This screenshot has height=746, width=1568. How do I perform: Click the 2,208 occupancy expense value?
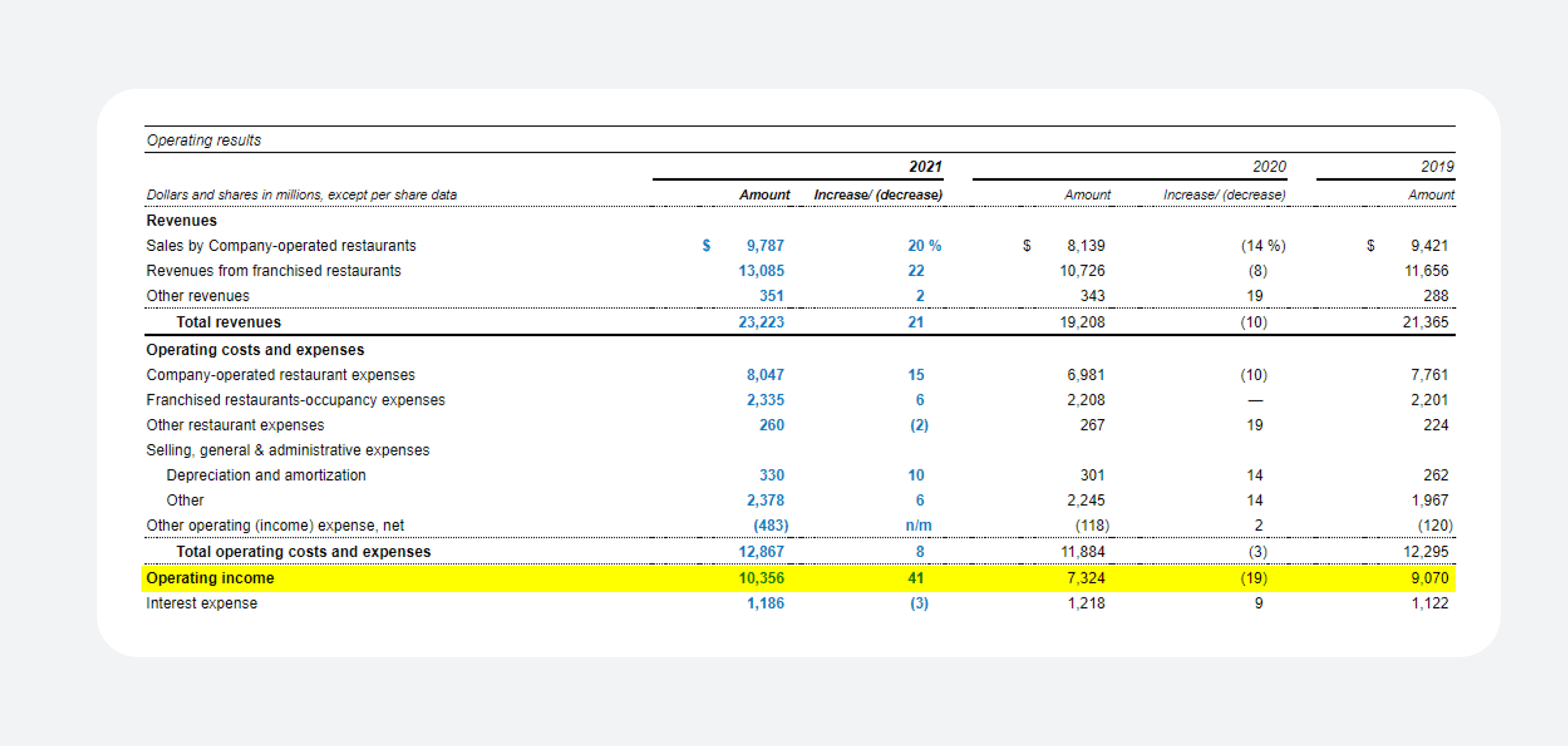tap(1086, 400)
